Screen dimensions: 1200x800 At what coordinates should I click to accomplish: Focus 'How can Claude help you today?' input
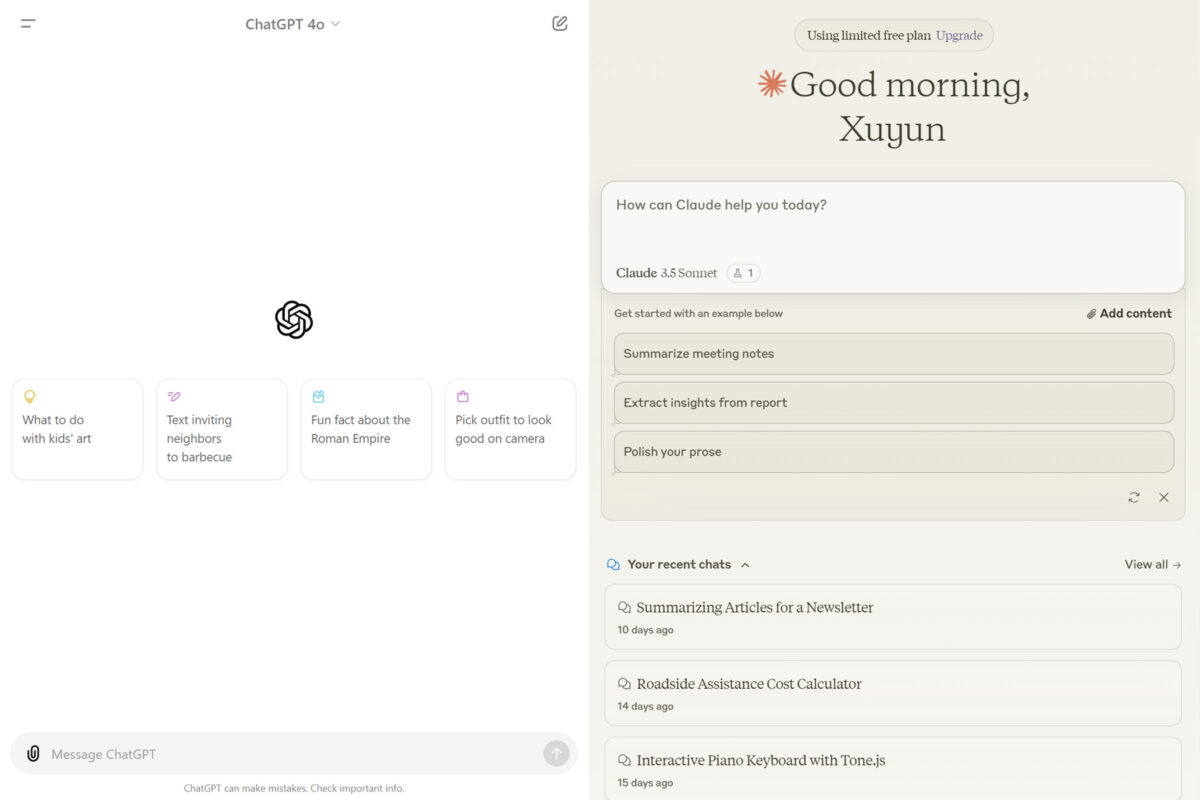(x=893, y=237)
